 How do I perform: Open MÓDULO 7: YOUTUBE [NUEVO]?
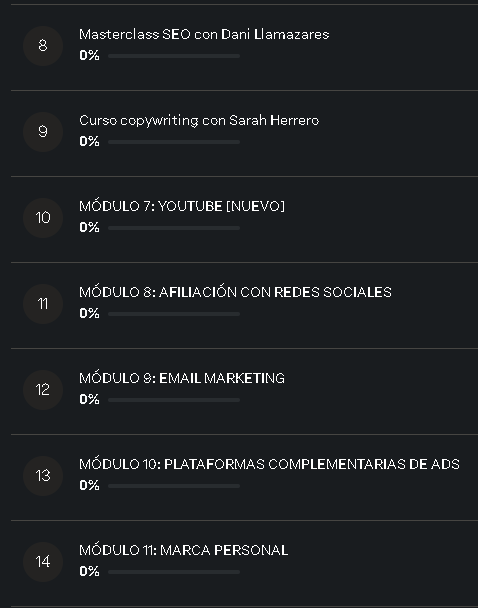tap(182, 206)
